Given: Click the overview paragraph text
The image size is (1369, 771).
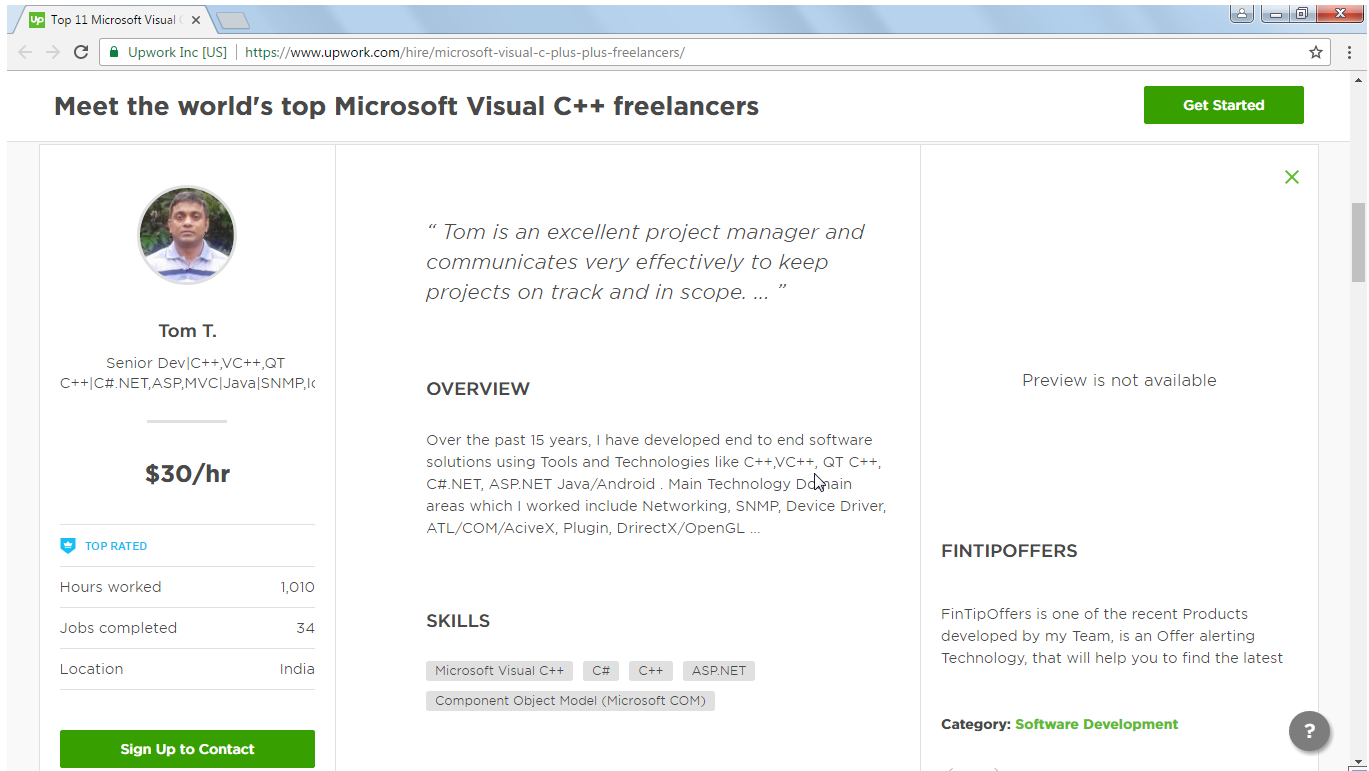Looking at the screenshot, I should click(x=656, y=484).
